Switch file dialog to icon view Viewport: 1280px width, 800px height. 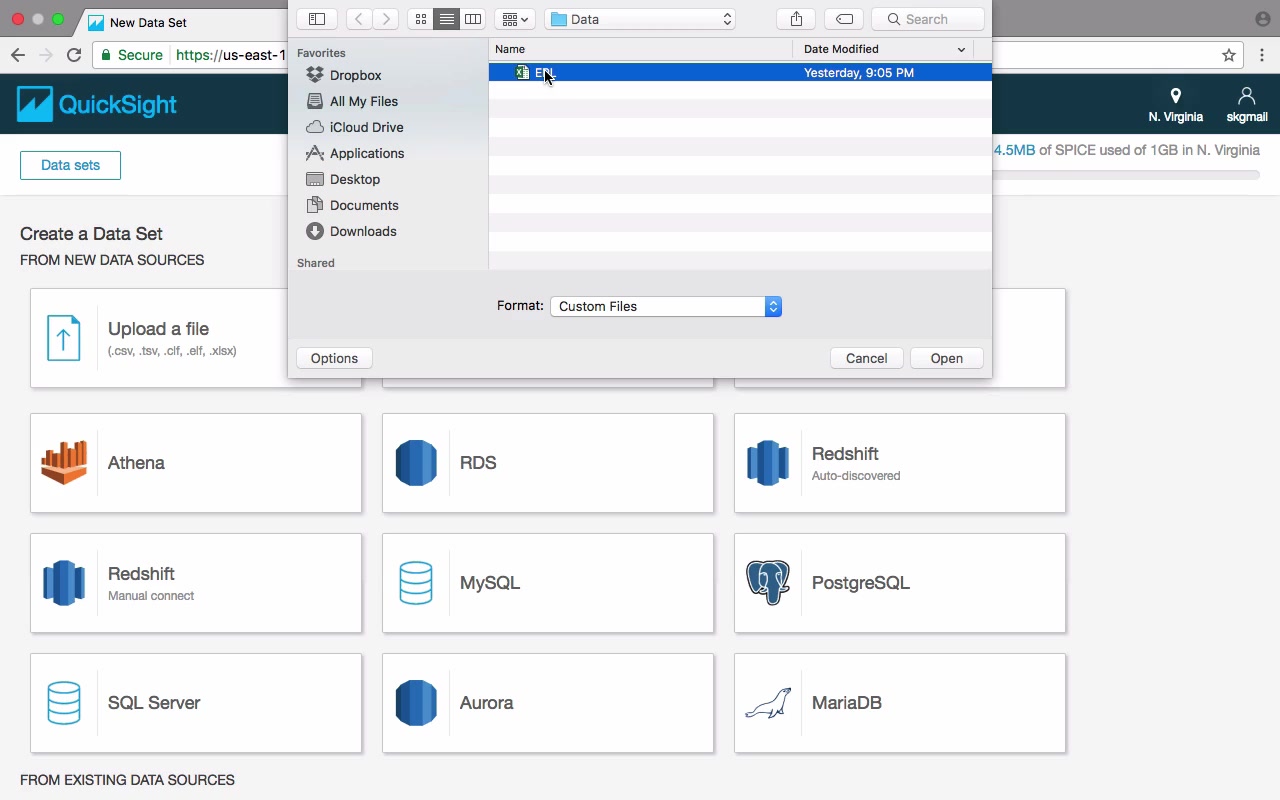tap(420, 19)
